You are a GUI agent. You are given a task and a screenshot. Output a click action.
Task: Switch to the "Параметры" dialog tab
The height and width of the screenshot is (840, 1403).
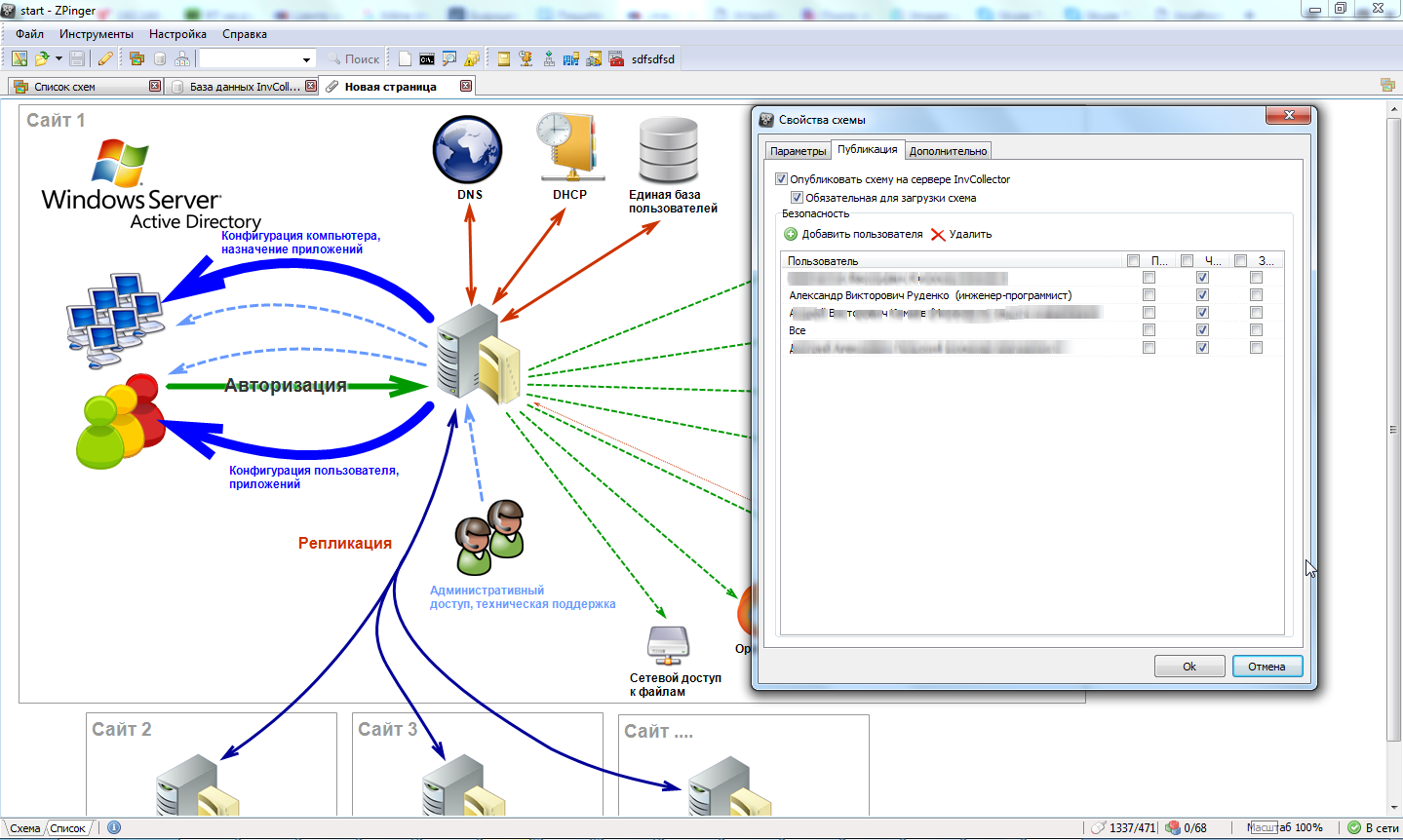798,151
